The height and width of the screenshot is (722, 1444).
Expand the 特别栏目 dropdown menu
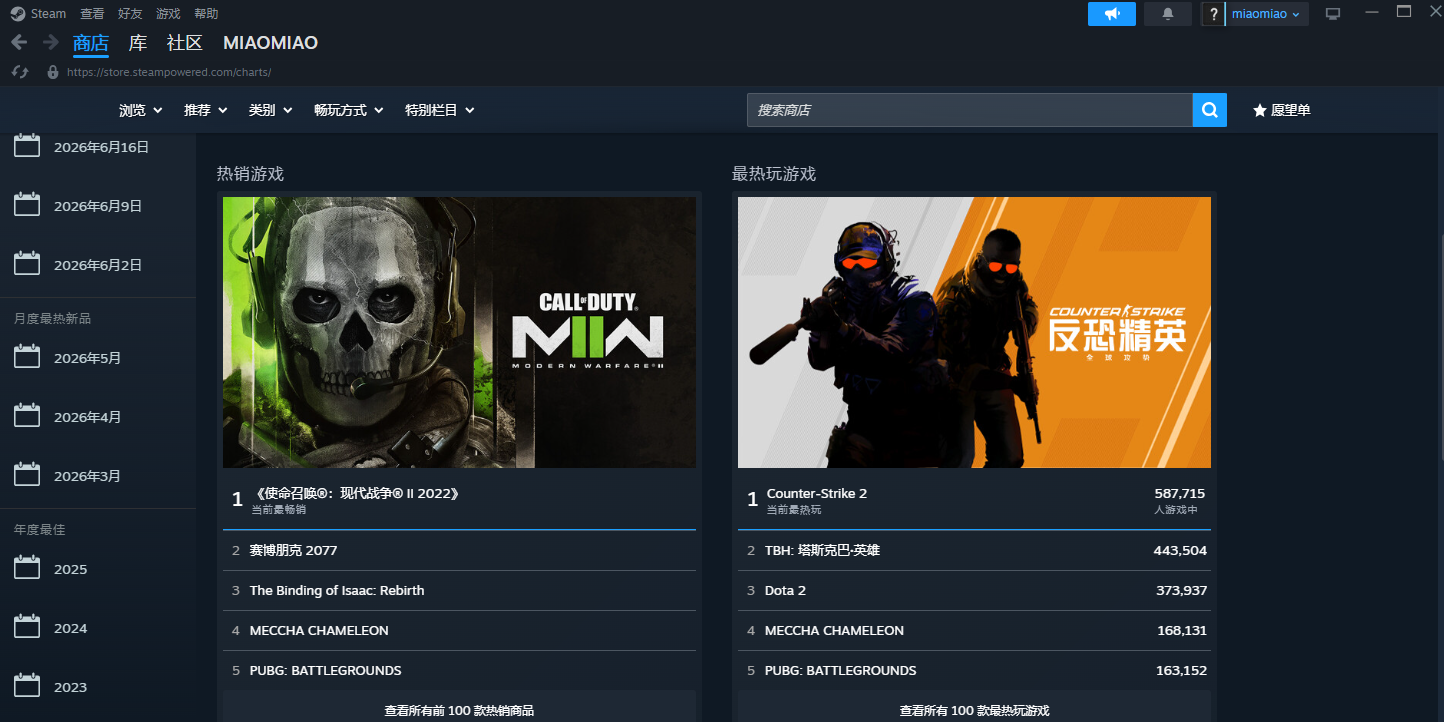439,110
